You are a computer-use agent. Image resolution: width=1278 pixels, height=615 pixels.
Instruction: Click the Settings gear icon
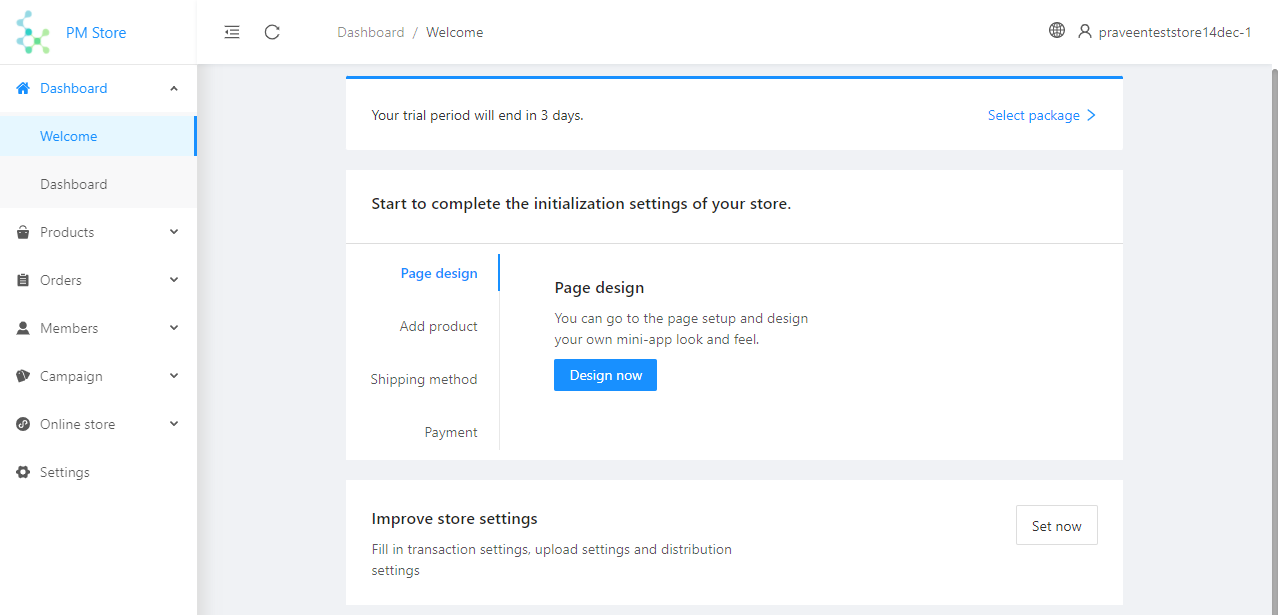(23, 472)
